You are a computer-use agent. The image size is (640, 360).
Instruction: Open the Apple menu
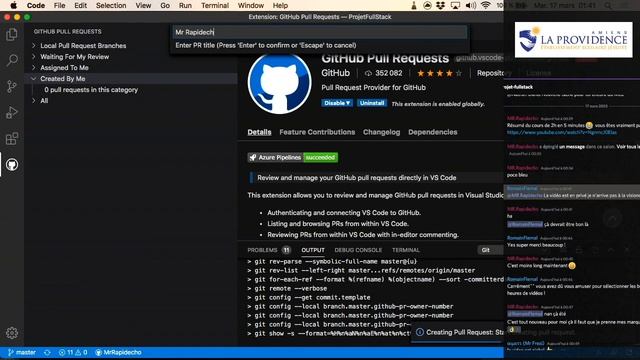click(13, 5)
